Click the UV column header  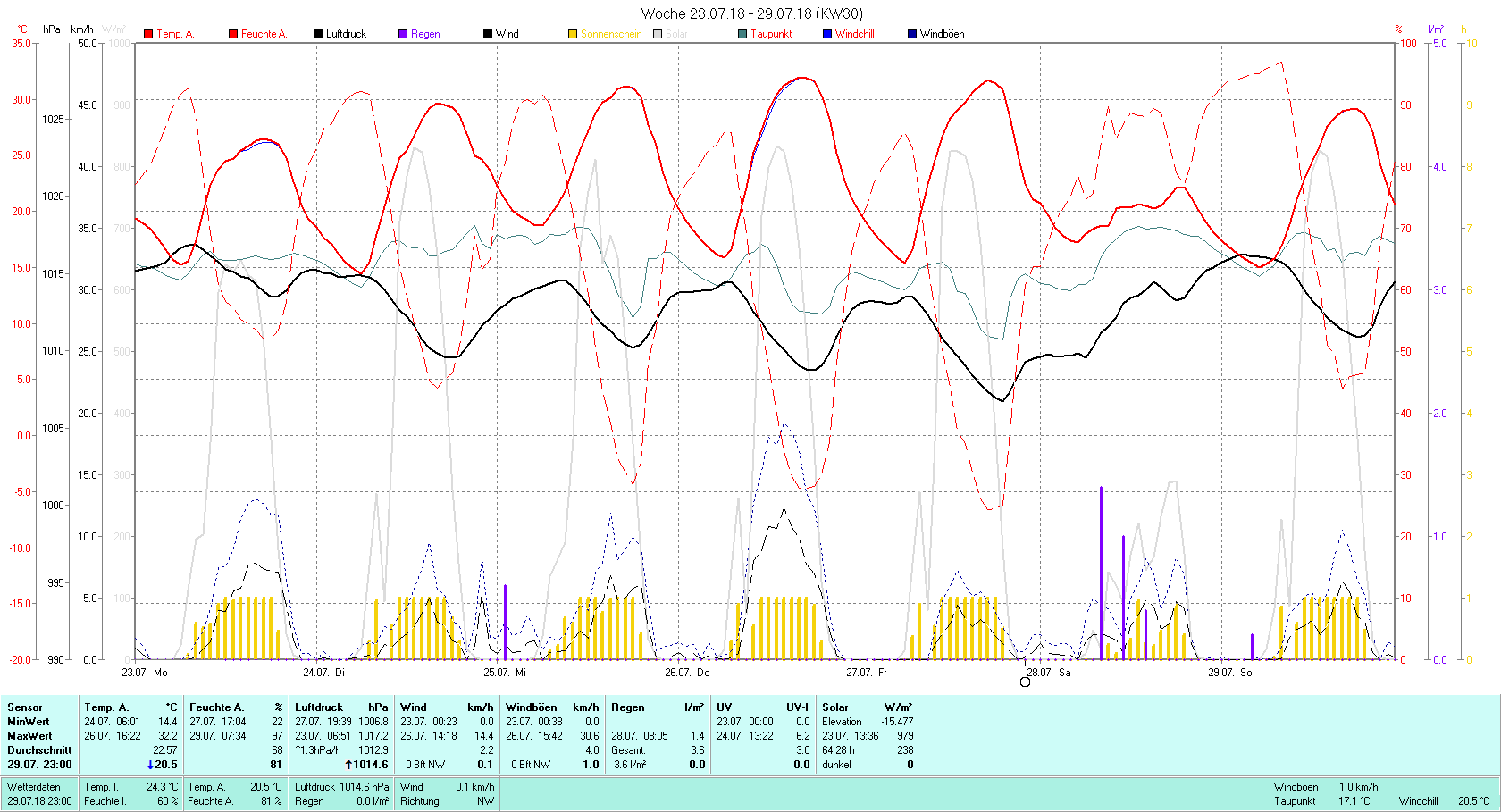(x=724, y=707)
